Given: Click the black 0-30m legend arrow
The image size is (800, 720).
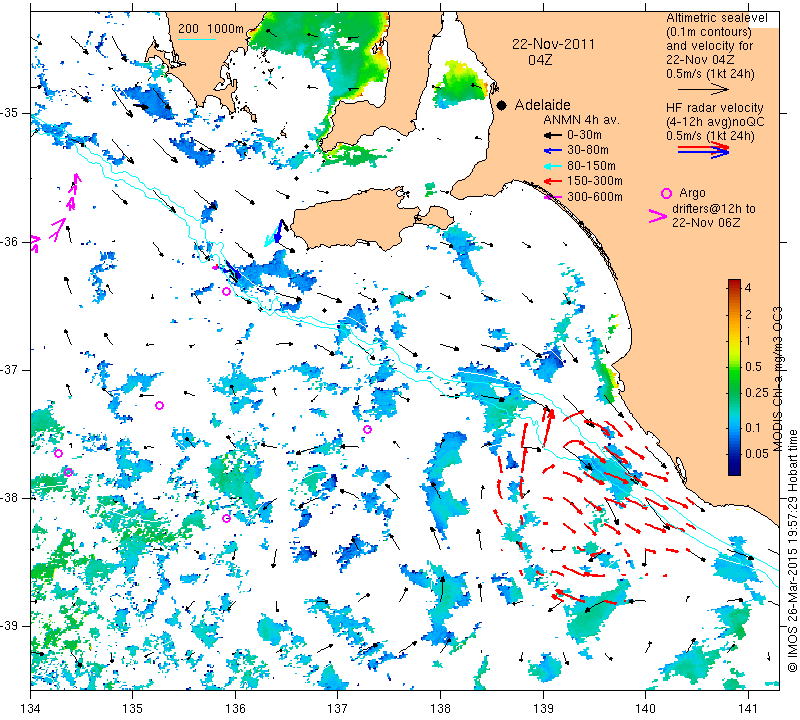Looking at the screenshot, I should (x=552, y=135).
